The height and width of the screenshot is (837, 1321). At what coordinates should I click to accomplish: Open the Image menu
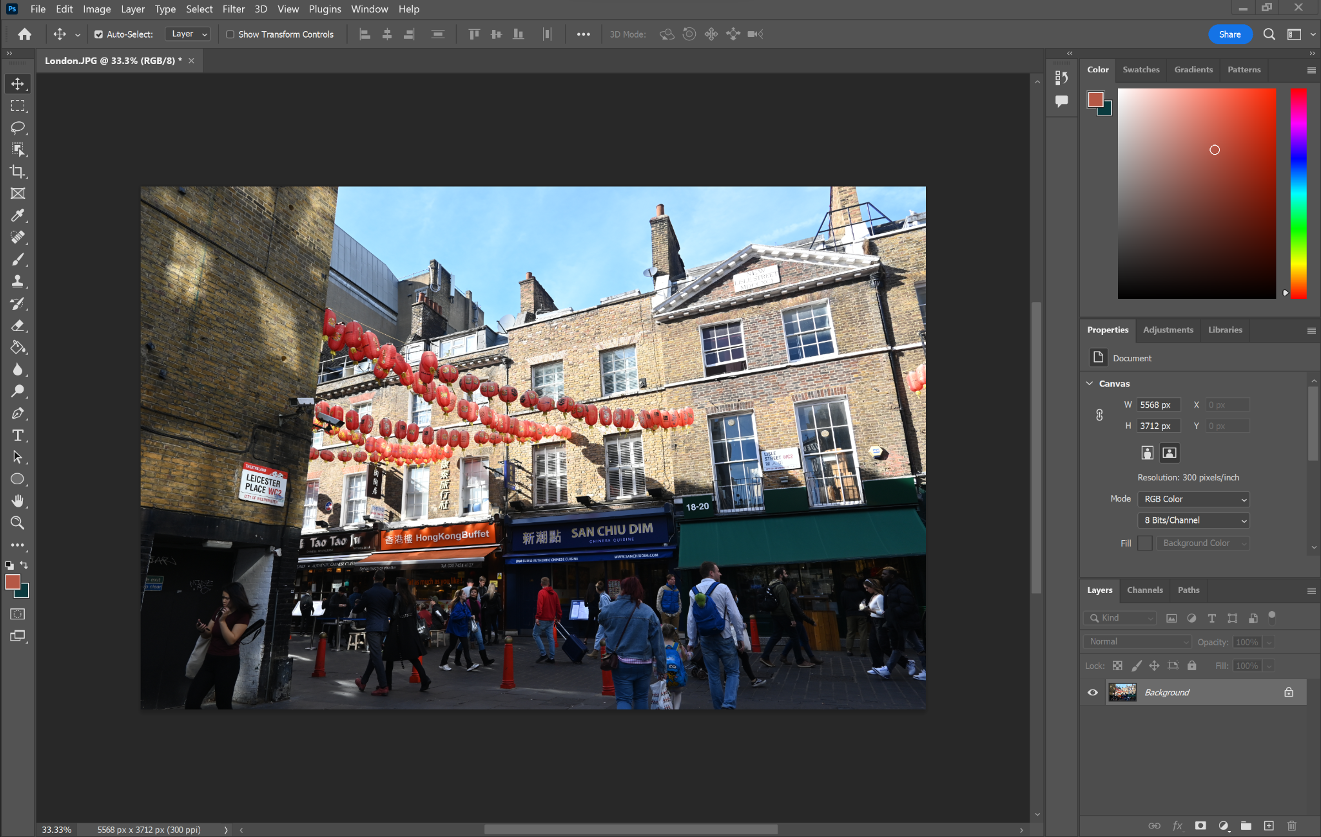point(97,9)
